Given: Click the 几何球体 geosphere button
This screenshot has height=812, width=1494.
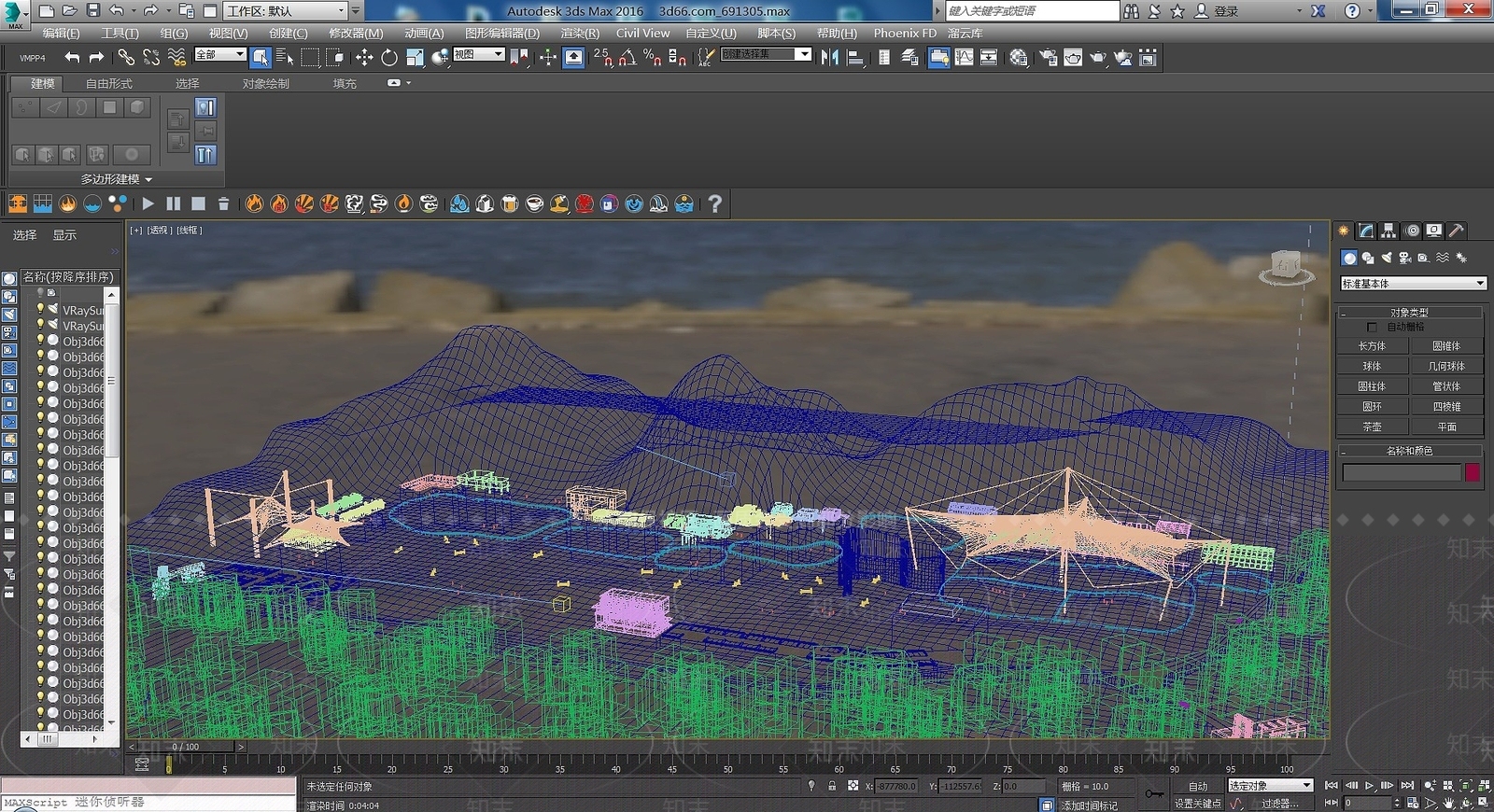Looking at the screenshot, I should pyautogui.click(x=1446, y=366).
